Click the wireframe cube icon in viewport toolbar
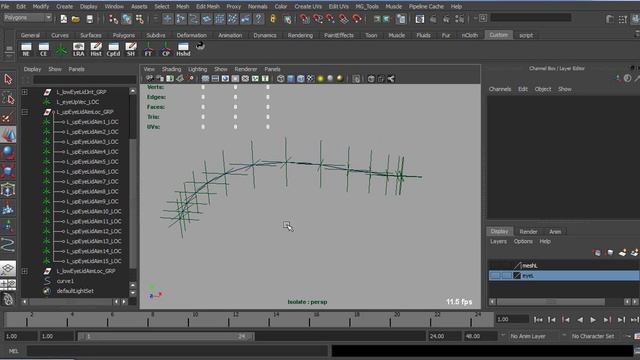Viewport: 640px width, 360px height. 281,79
